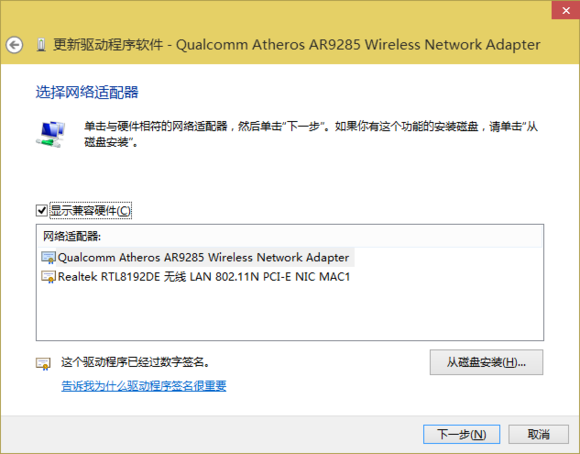Open 从磁盘安装 (Have Disk) dialog

pyautogui.click(x=486, y=362)
